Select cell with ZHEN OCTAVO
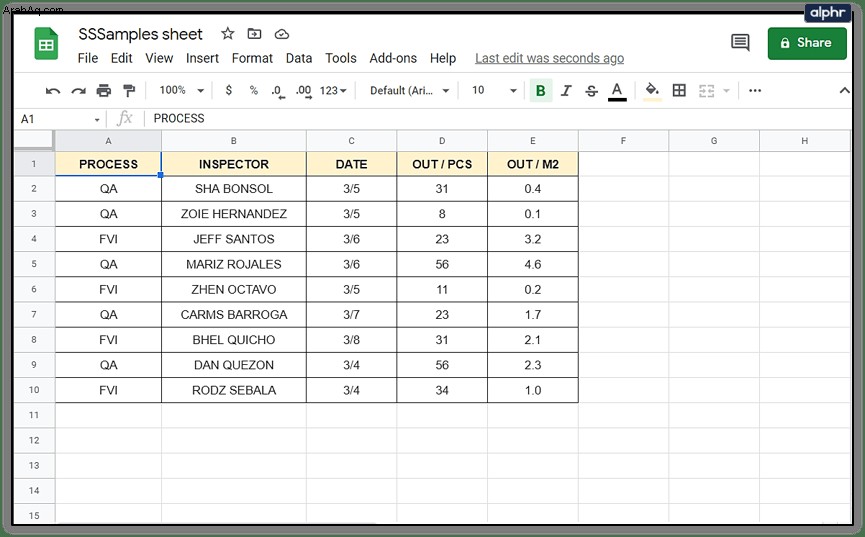Viewport: 865px width, 537px height. pyautogui.click(x=234, y=289)
